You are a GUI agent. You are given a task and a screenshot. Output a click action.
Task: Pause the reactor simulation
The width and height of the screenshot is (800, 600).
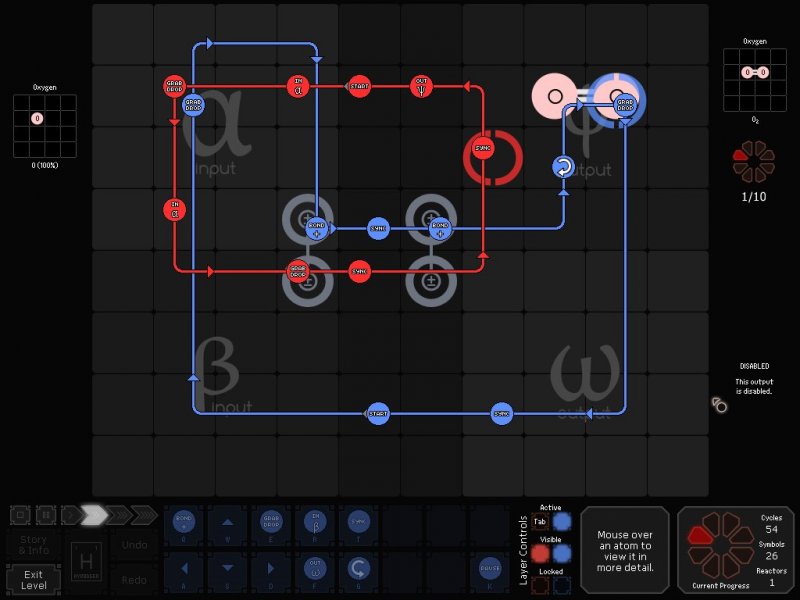(46, 515)
